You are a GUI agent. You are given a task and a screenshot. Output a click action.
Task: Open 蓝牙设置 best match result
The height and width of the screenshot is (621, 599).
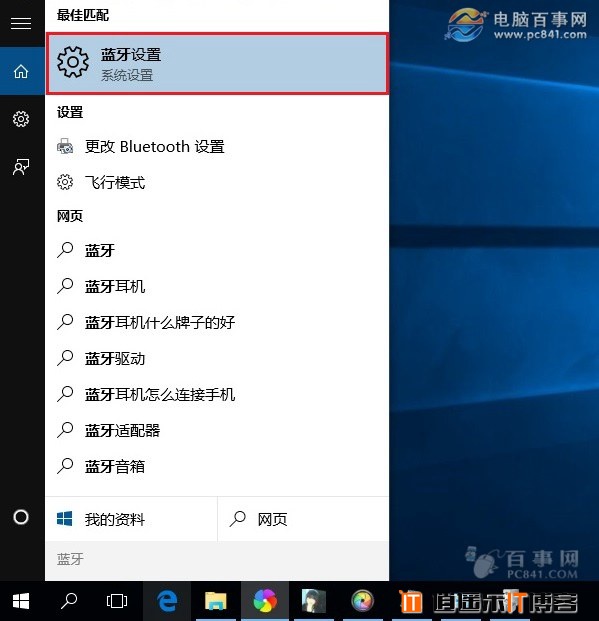coord(217,64)
